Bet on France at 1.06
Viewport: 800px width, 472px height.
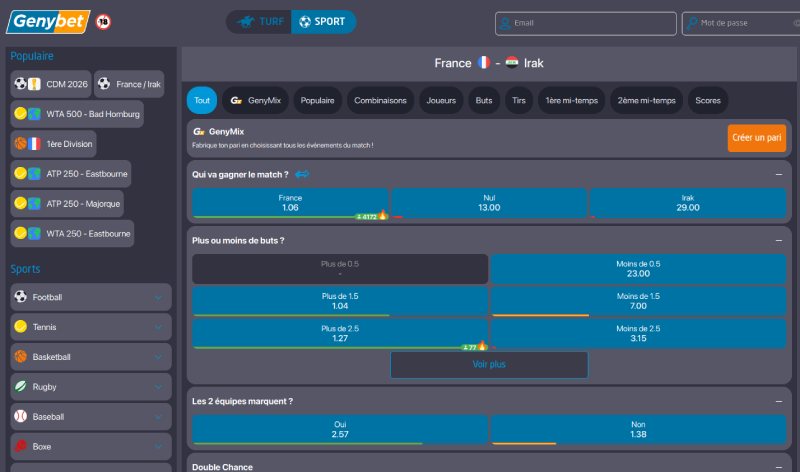pyautogui.click(x=290, y=203)
